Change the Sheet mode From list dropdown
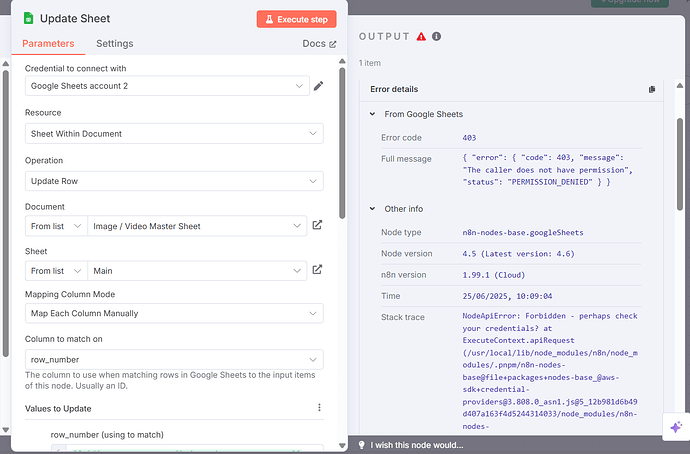This screenshot has height=454, width=690. pos(56,271)
